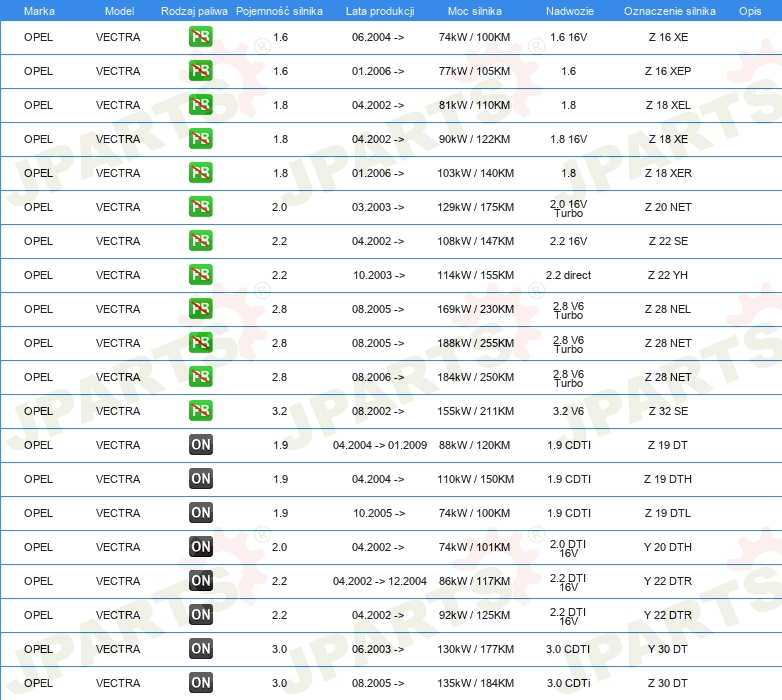The height and width of the screenshot is (700, 782).
Task: Click power value 77kW / 105KM
Action: pyautogui.click(x=474, y=71)
